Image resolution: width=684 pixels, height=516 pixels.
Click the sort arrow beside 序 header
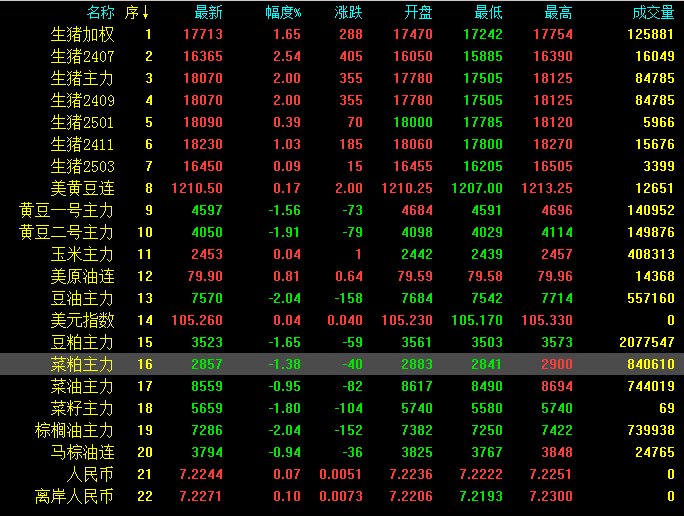tap(146, 13)
